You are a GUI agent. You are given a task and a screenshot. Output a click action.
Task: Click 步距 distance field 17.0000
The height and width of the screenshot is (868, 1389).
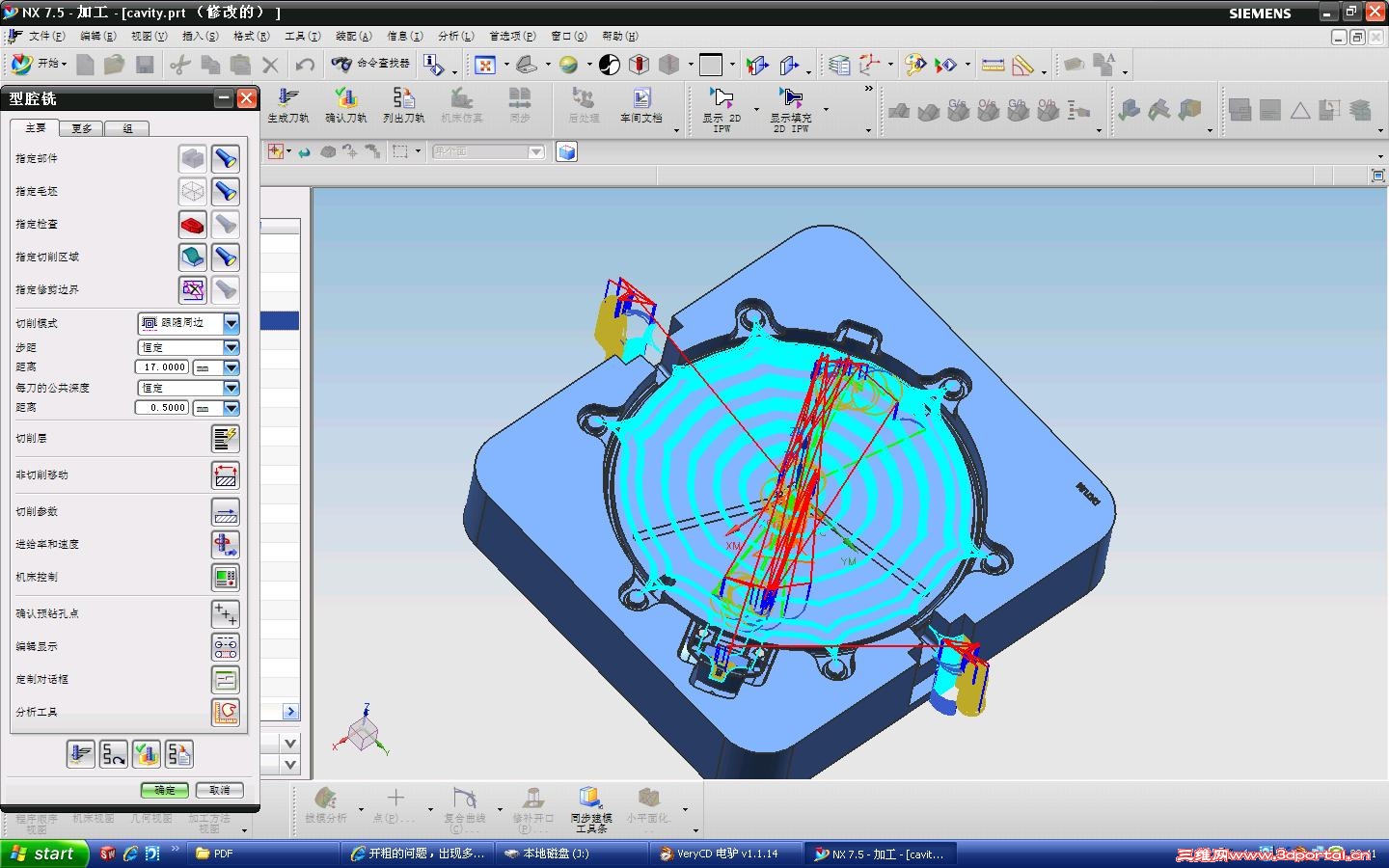click(x=162, y=367)
